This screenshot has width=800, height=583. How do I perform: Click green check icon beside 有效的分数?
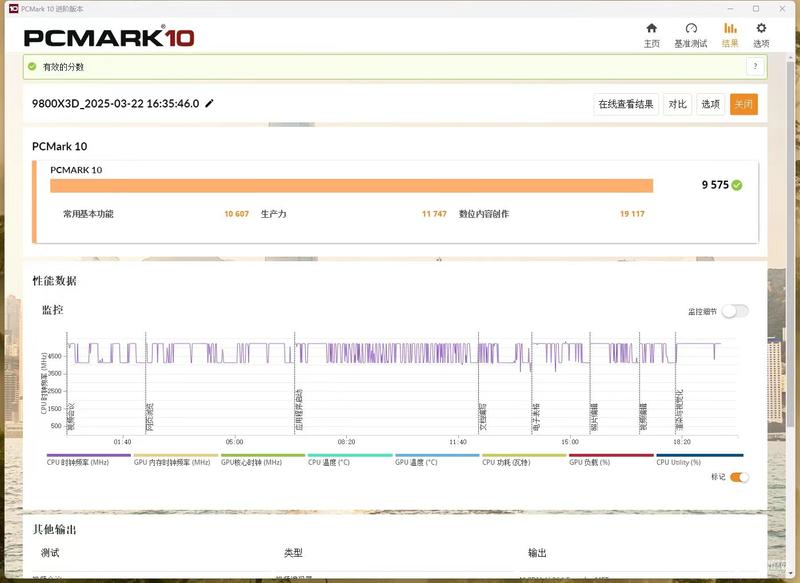coord(32,67)
